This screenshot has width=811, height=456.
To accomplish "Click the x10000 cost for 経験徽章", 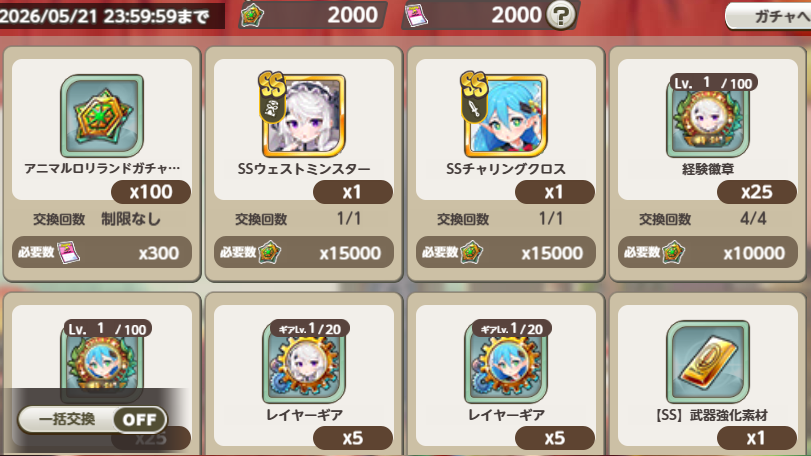I will (x=708, y=252).
